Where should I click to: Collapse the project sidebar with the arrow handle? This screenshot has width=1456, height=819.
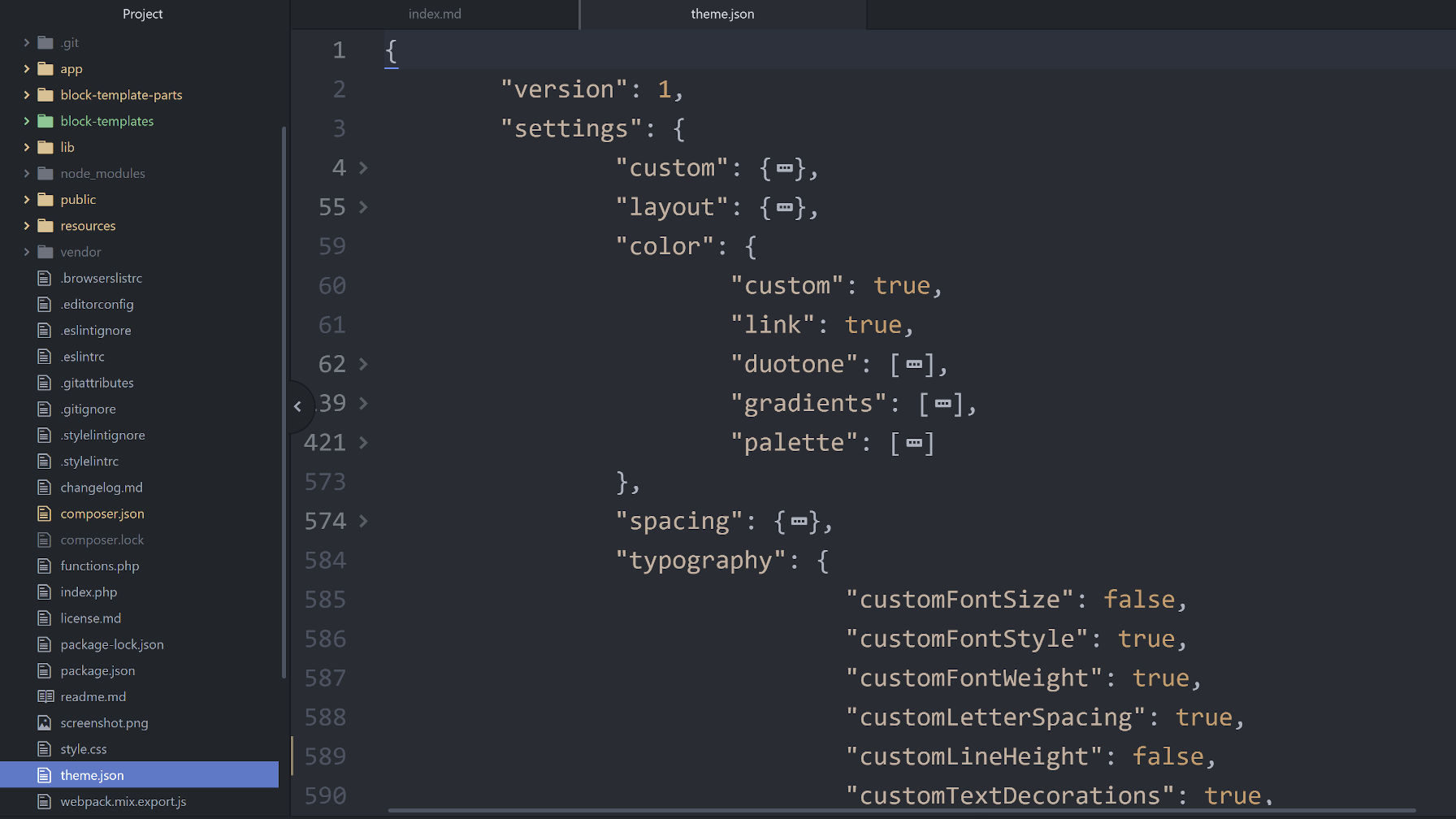pyautogui.click(x=298, y=406)
